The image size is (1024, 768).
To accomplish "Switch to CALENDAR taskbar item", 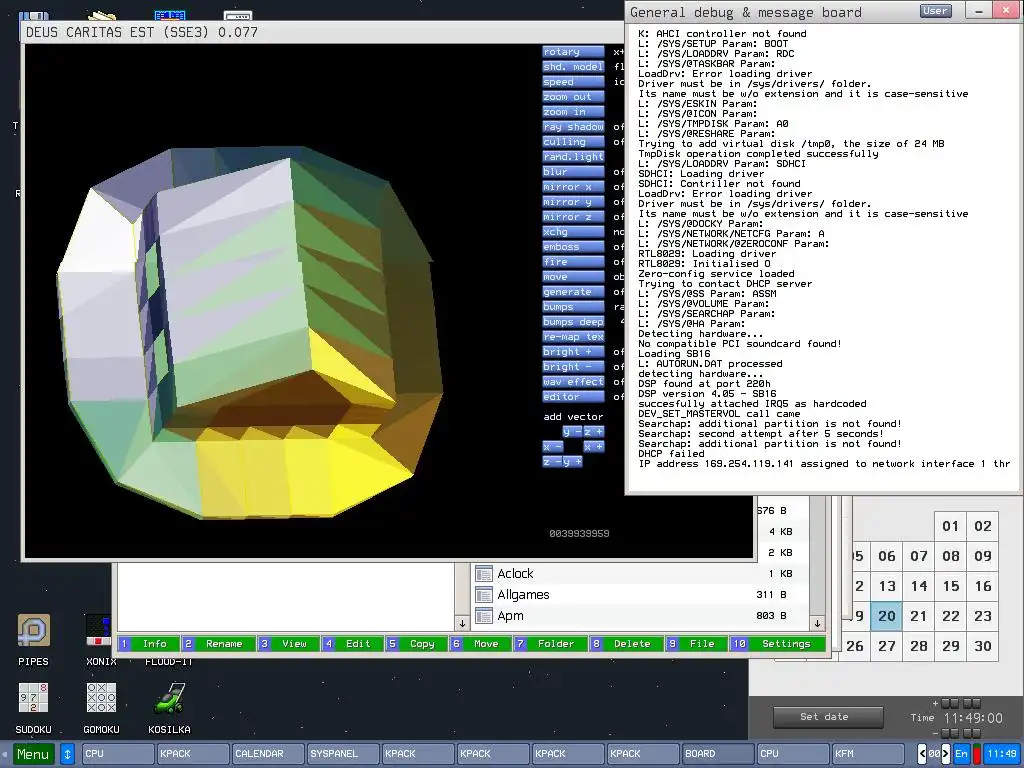I will tap(267, 754).
